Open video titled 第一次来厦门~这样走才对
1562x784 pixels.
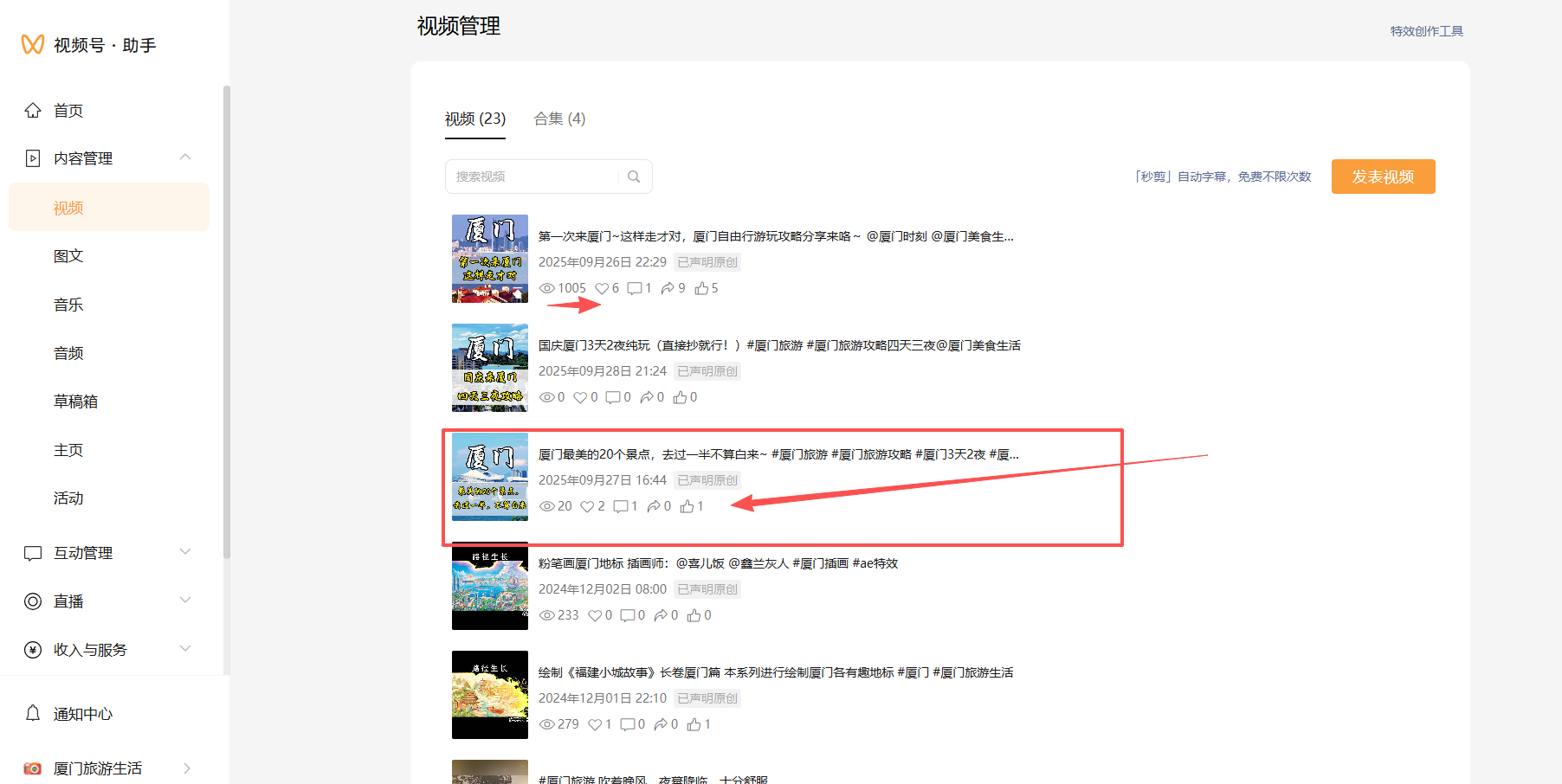(x=776, y=236)
